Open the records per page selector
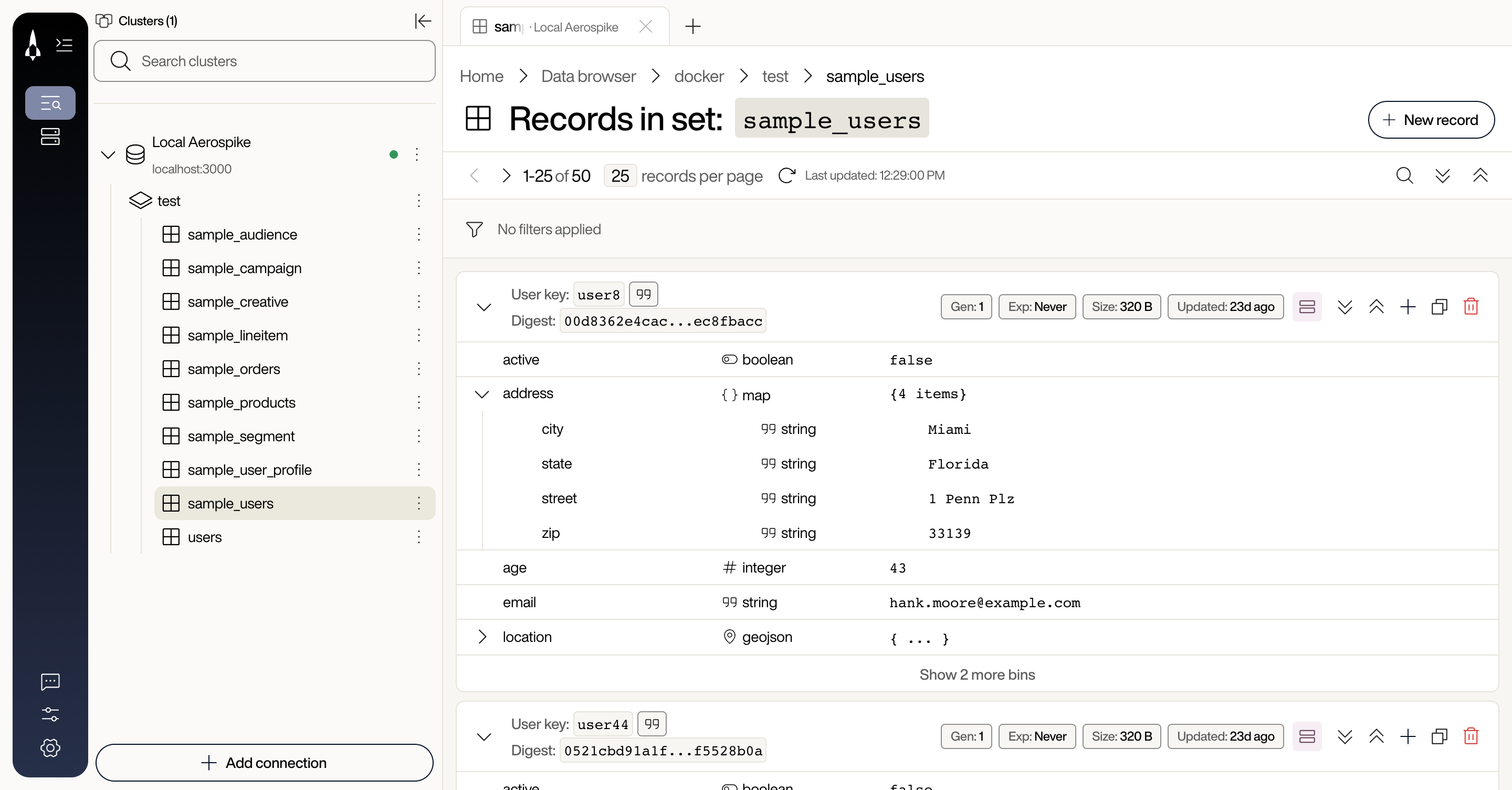Viewport: 1512px width, 790px height. (620, 175)
